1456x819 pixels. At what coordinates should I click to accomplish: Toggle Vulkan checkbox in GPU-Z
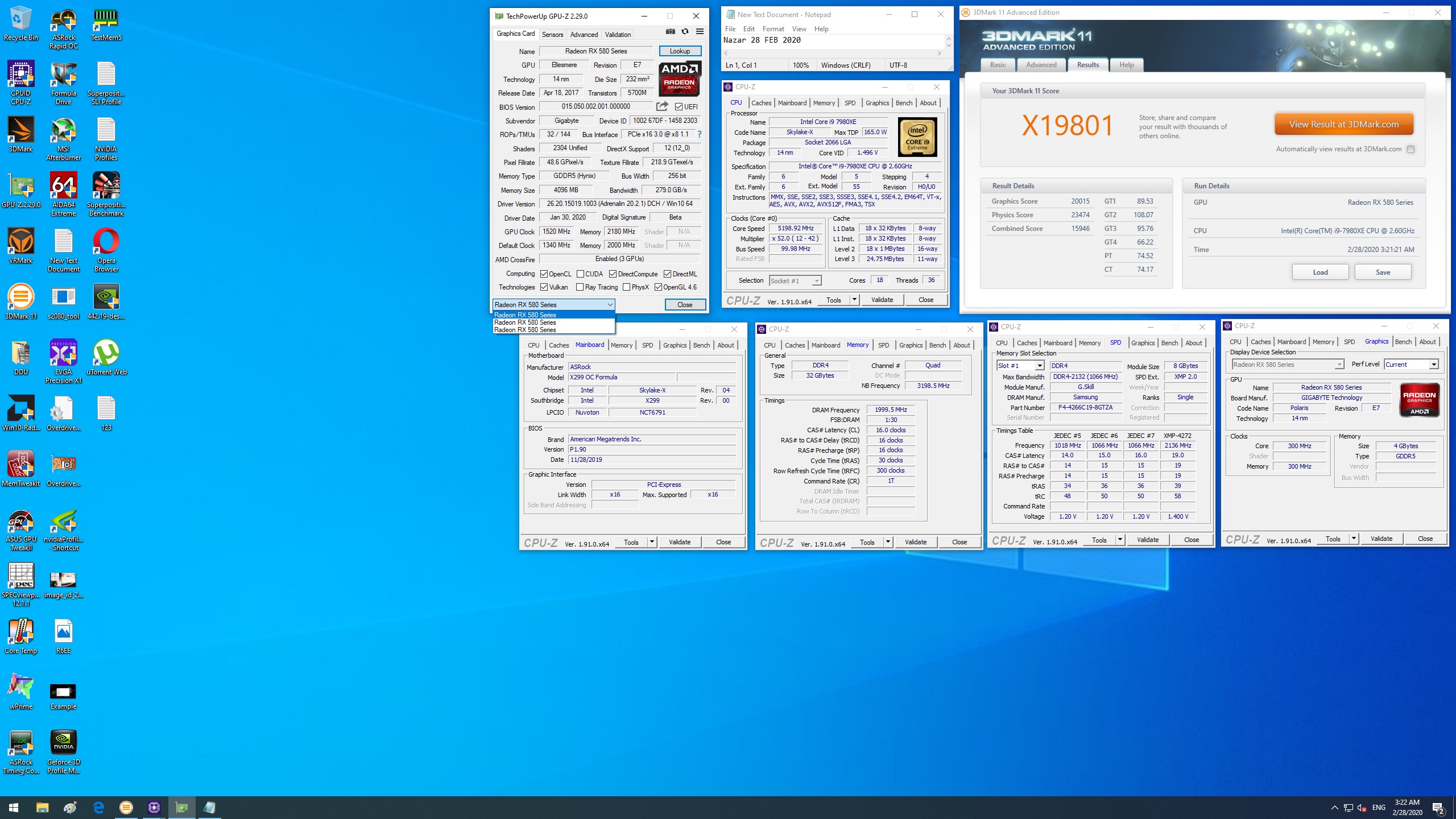(544, 287)
